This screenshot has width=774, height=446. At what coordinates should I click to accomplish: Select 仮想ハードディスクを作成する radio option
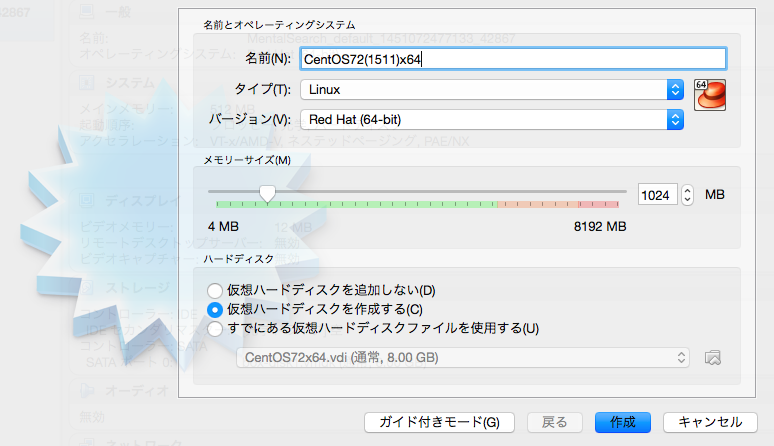tap(215, 310)
